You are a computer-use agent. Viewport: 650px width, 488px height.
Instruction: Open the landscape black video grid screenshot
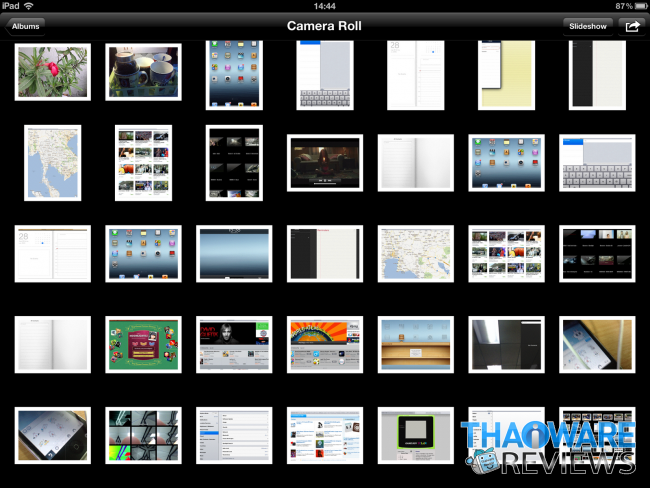(597, 254)
